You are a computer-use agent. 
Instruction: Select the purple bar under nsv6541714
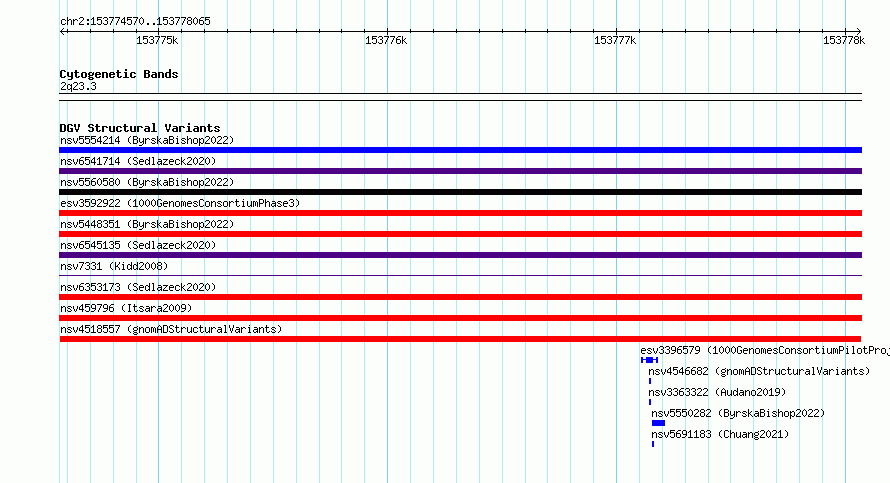[x=460, y=171]
